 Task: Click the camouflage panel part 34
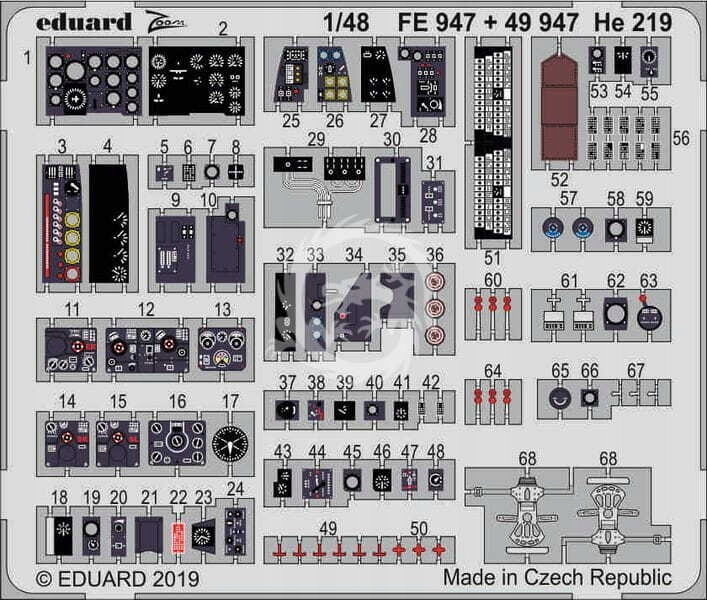coord(354,307)
